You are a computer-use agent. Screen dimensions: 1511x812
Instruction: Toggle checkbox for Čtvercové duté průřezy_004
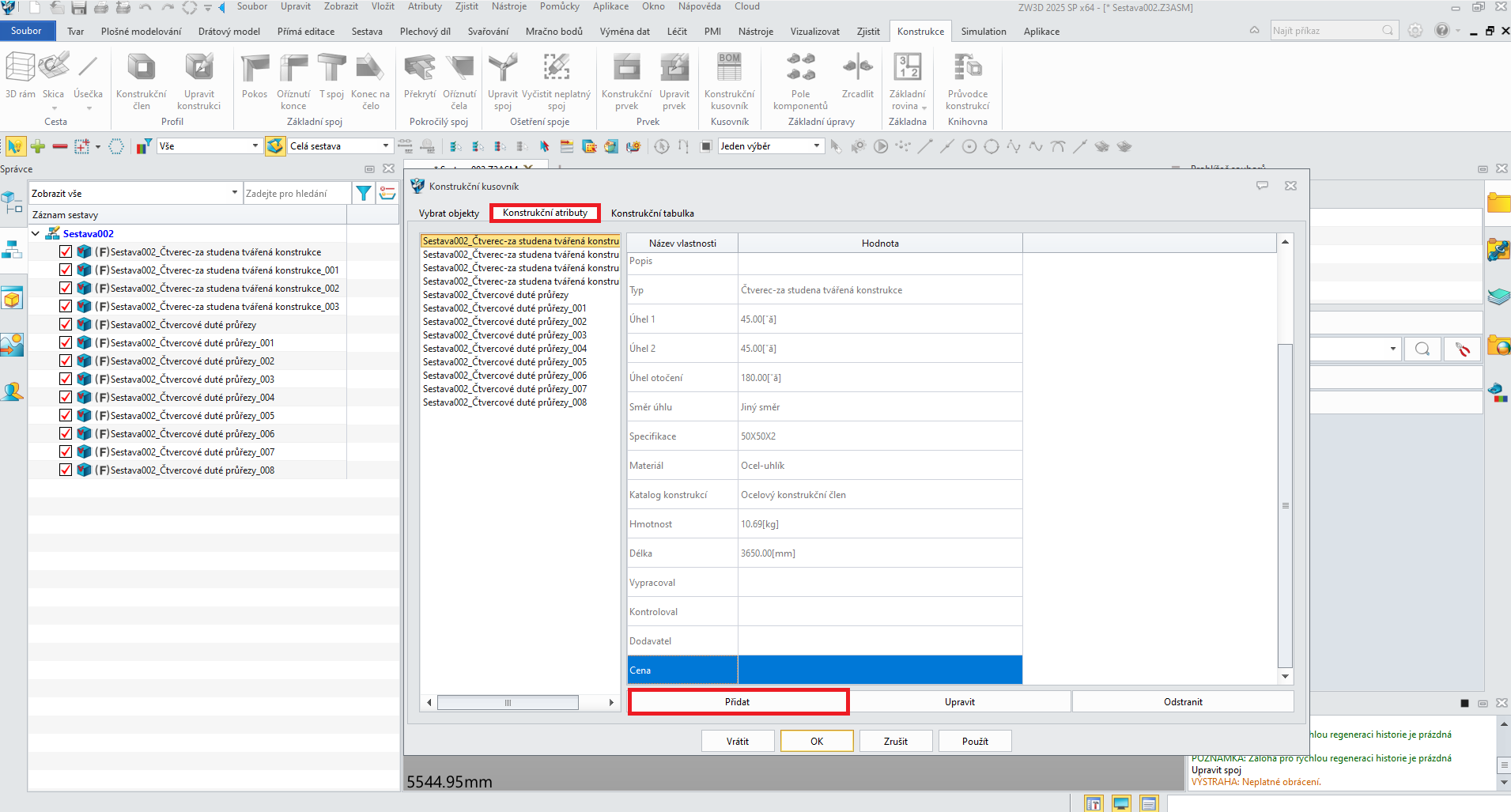[x=66, y=398]
